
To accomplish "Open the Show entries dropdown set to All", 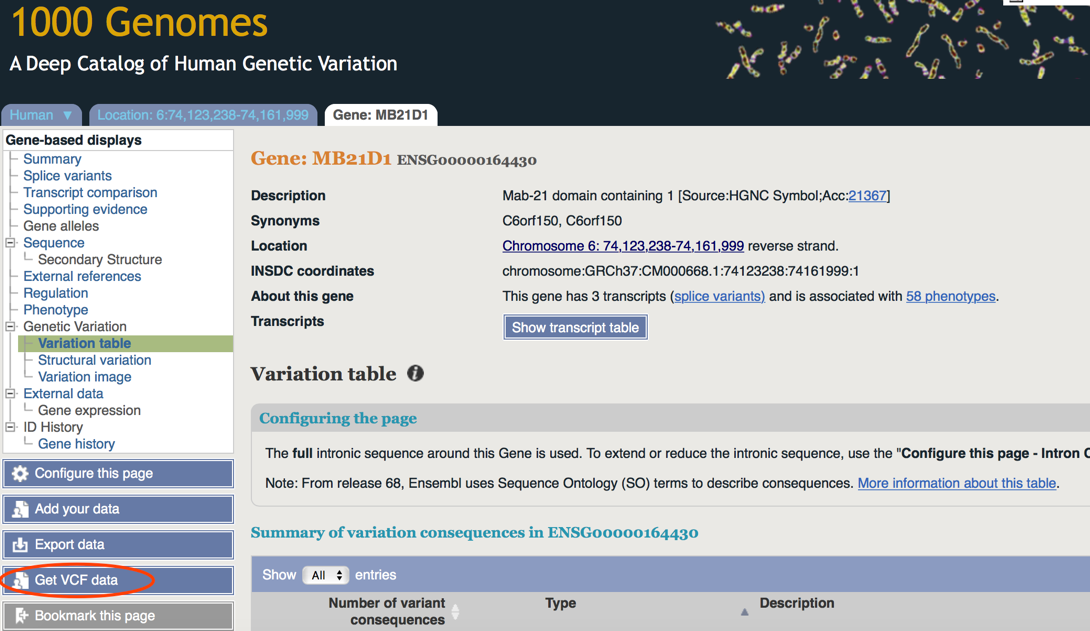I will point(326,575).
